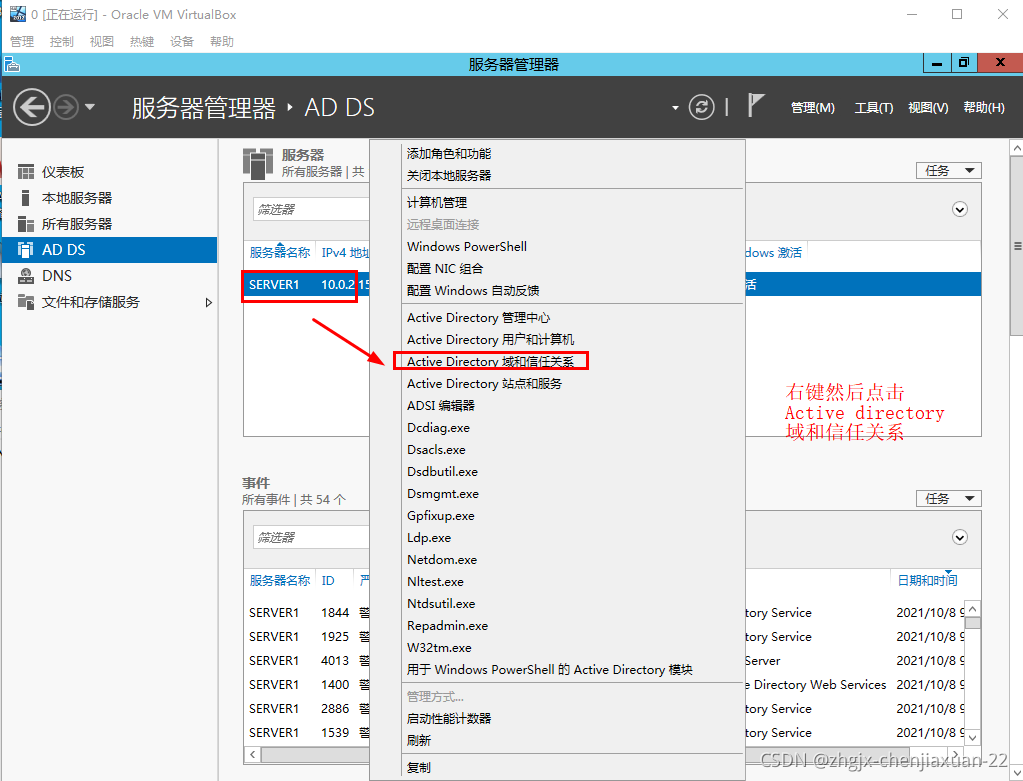The width and height of the screenshot is (1023, 781).
Task: Open the 工具(T) menu
Action: [874, 108]
